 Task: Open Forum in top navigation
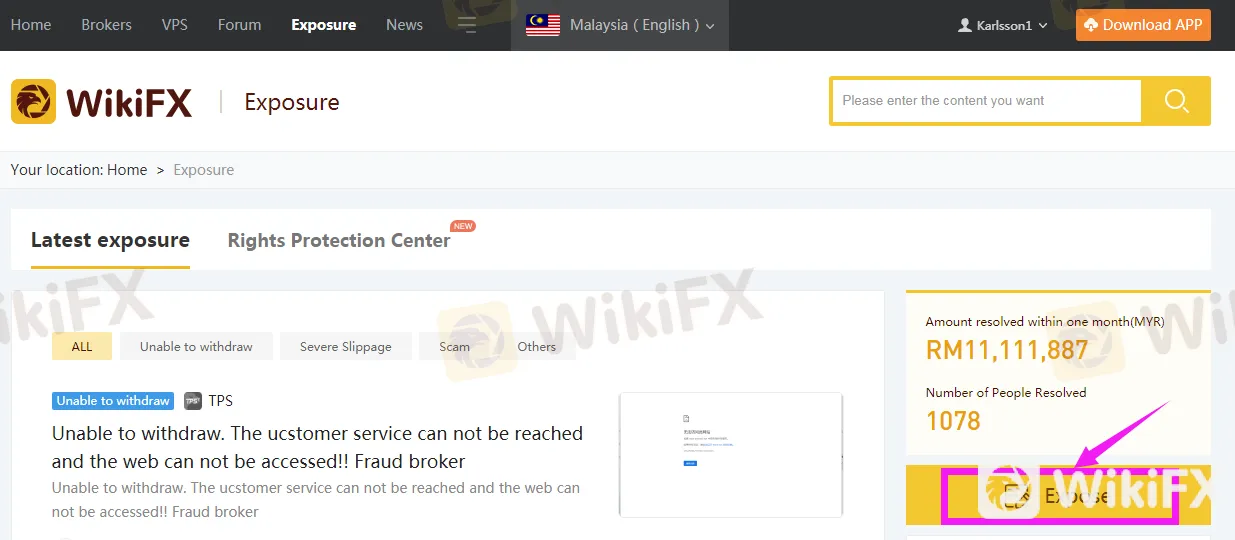[240, 25]
